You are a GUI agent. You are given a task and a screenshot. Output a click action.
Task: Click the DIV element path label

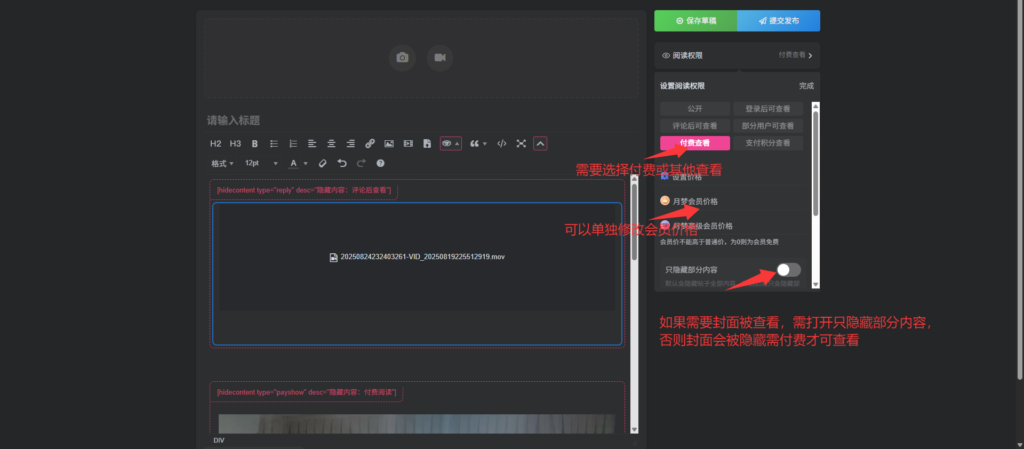[219, 441]
